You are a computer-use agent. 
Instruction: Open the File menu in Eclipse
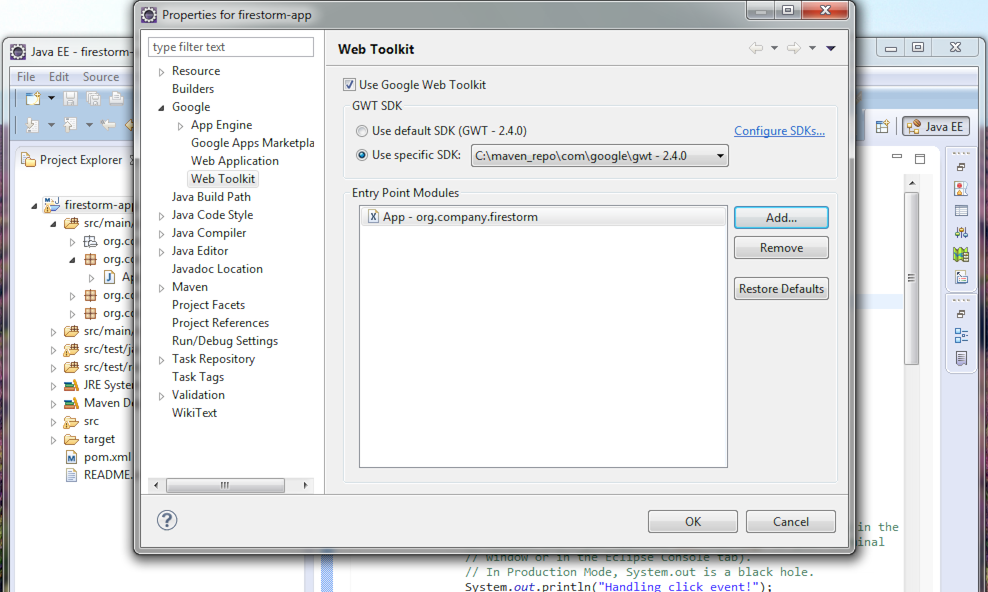[x=26, y=77]
